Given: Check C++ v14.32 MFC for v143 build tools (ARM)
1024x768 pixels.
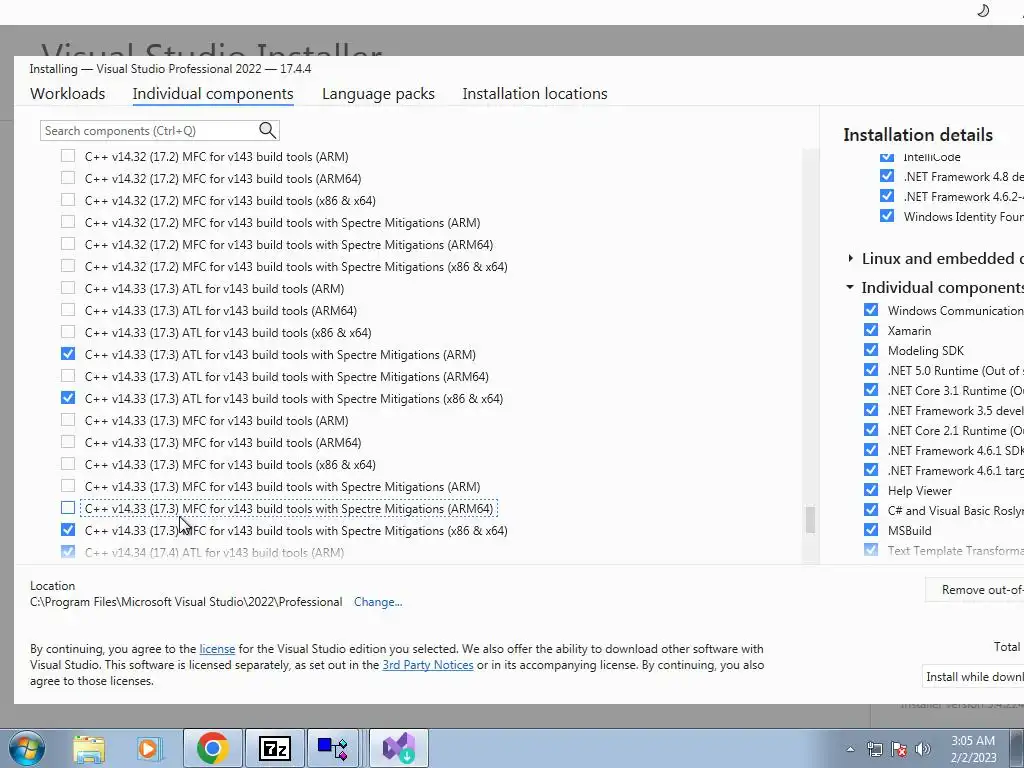Looking at the screenshot, I should [x=68, y=156].
